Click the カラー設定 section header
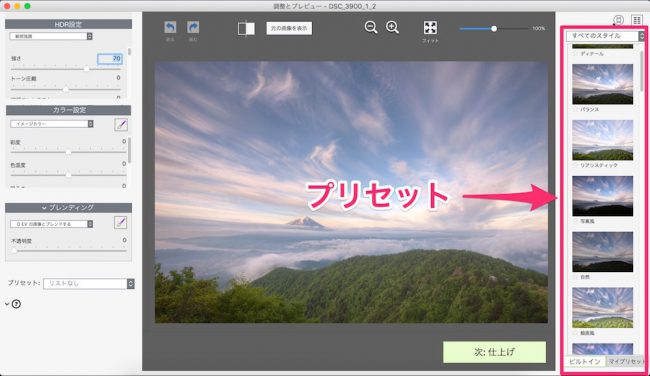Image resolution: width=650 pixels, height=376 pixels. coord(68,110)
